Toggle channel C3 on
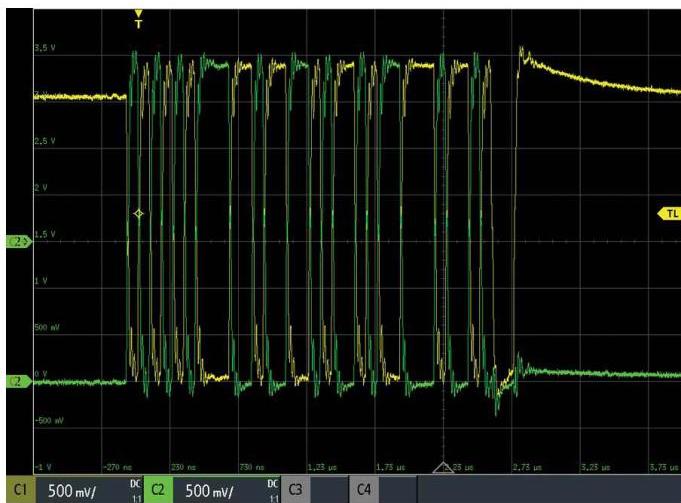 (x=296, y=490)
